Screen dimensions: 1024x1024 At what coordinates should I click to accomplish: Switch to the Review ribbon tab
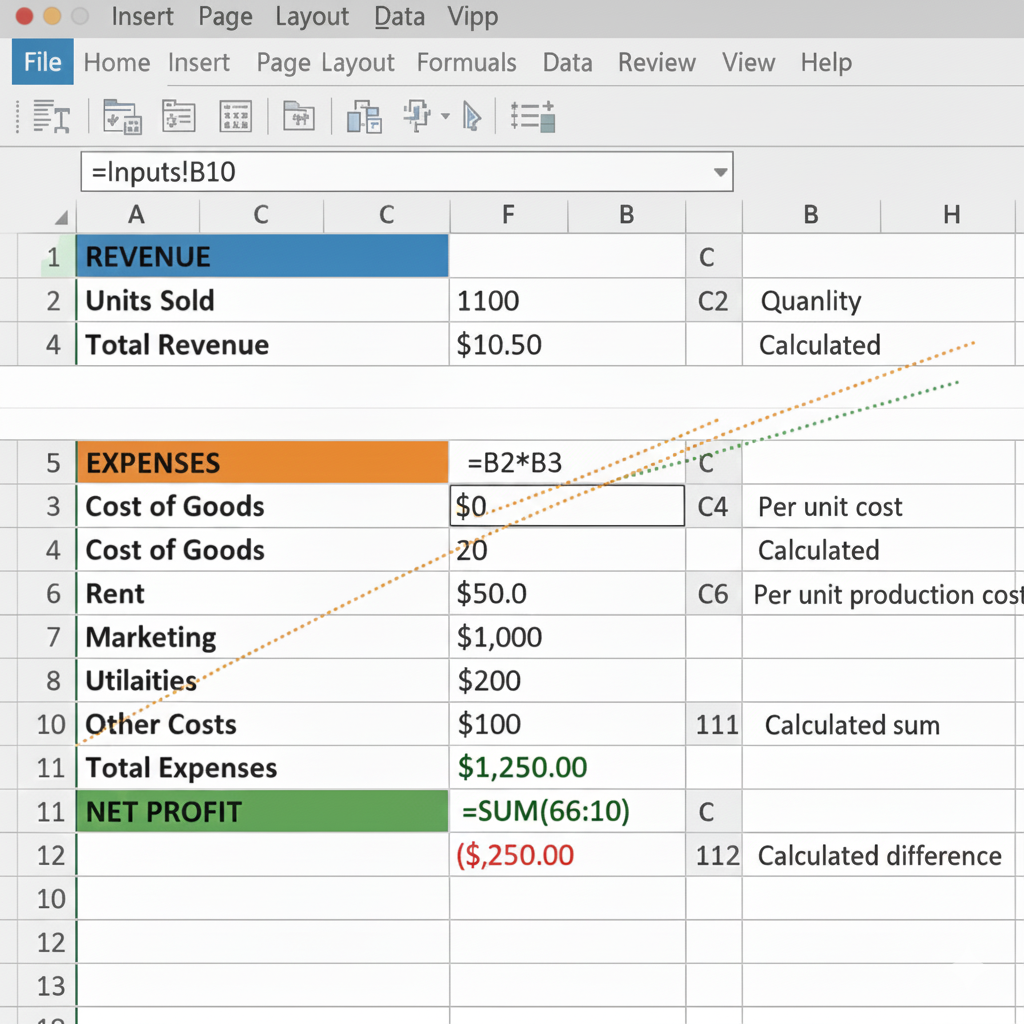pyautogui.click(x=656, y=62)
